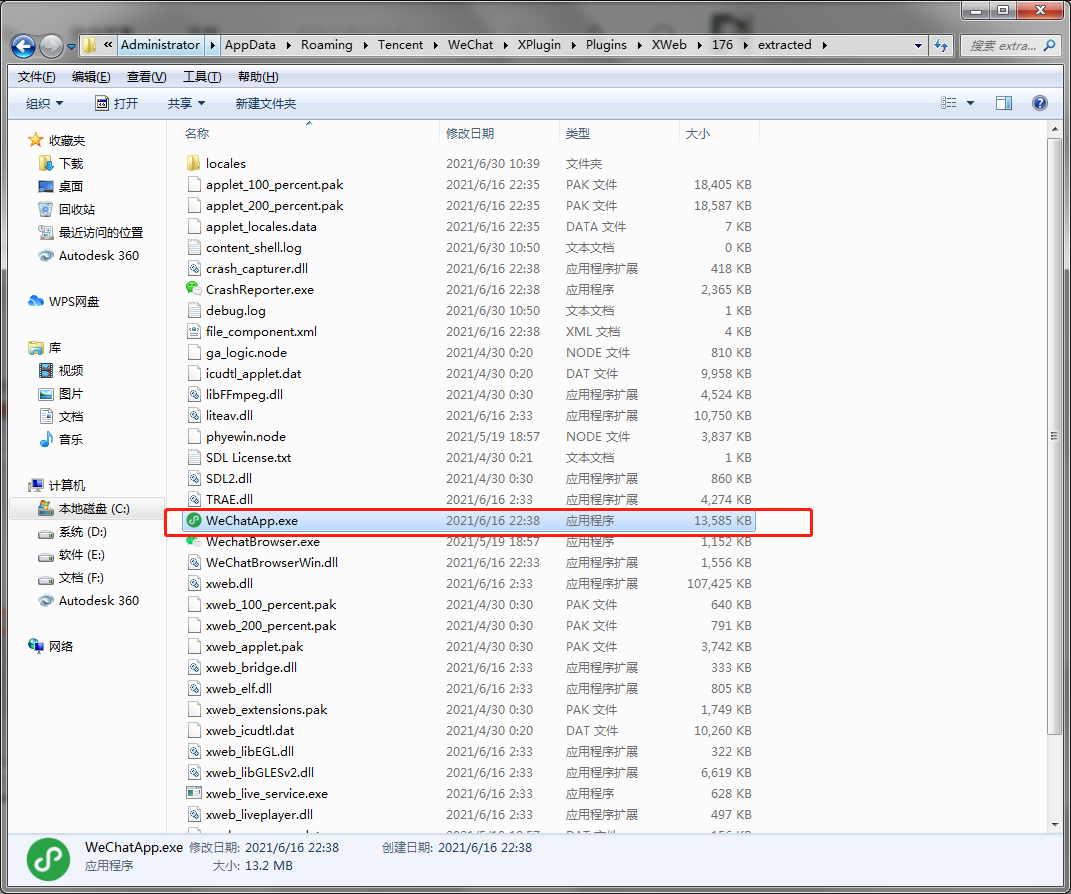Click XPlugin in the address path
Image resolution: width=1071 pixels, height=894 pixels.
point(539,45)
